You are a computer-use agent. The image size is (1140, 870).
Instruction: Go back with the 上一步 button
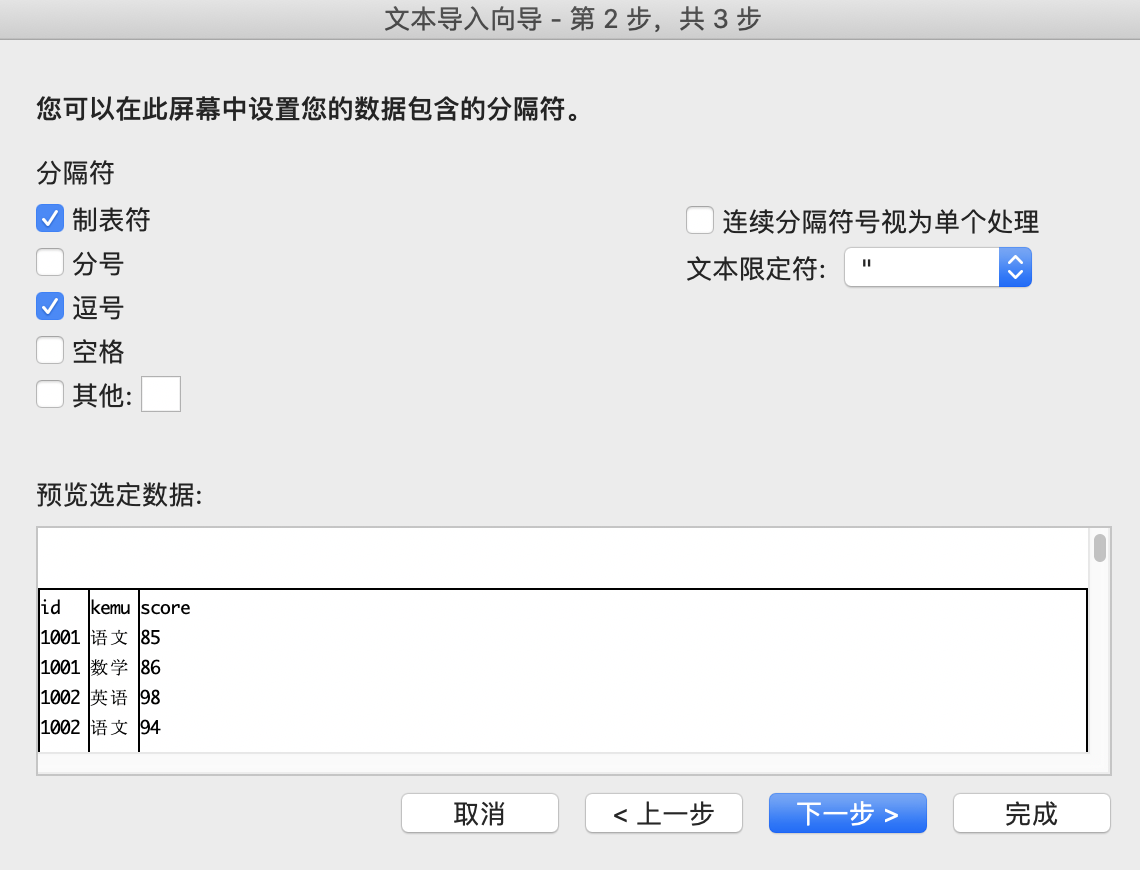tap(664, 813)
